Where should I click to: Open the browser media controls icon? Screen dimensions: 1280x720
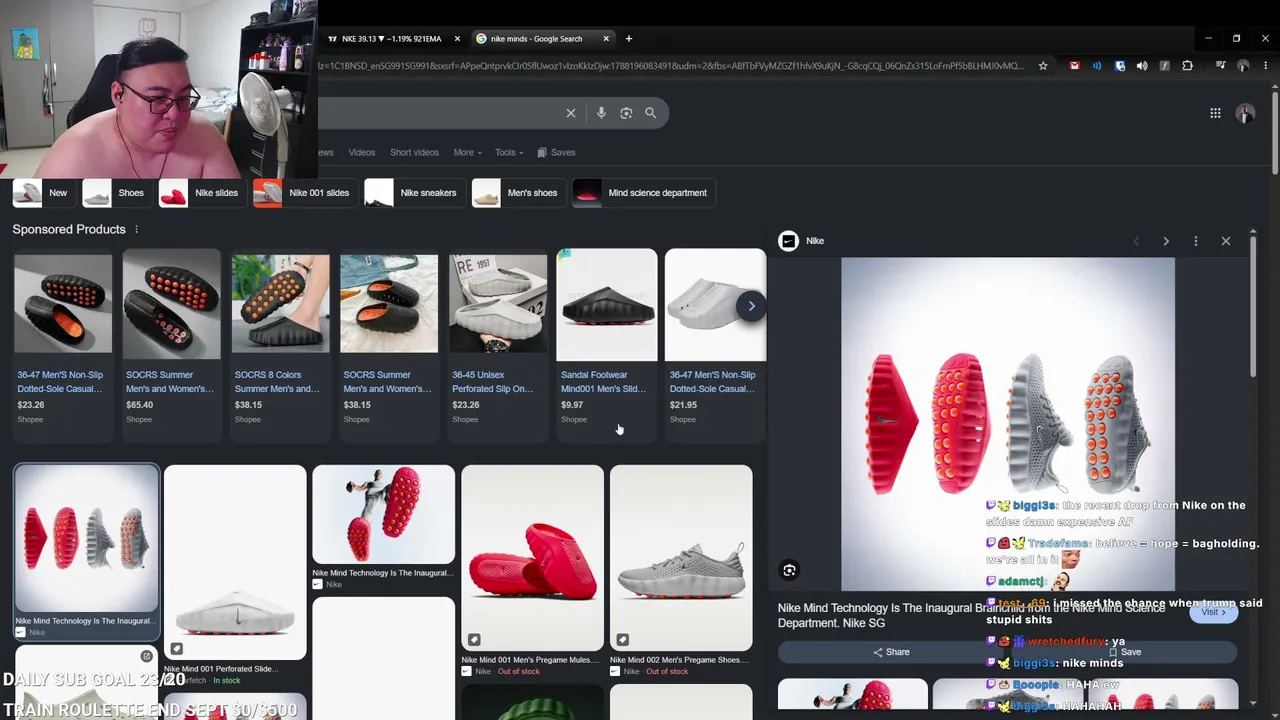point(1220,66)
